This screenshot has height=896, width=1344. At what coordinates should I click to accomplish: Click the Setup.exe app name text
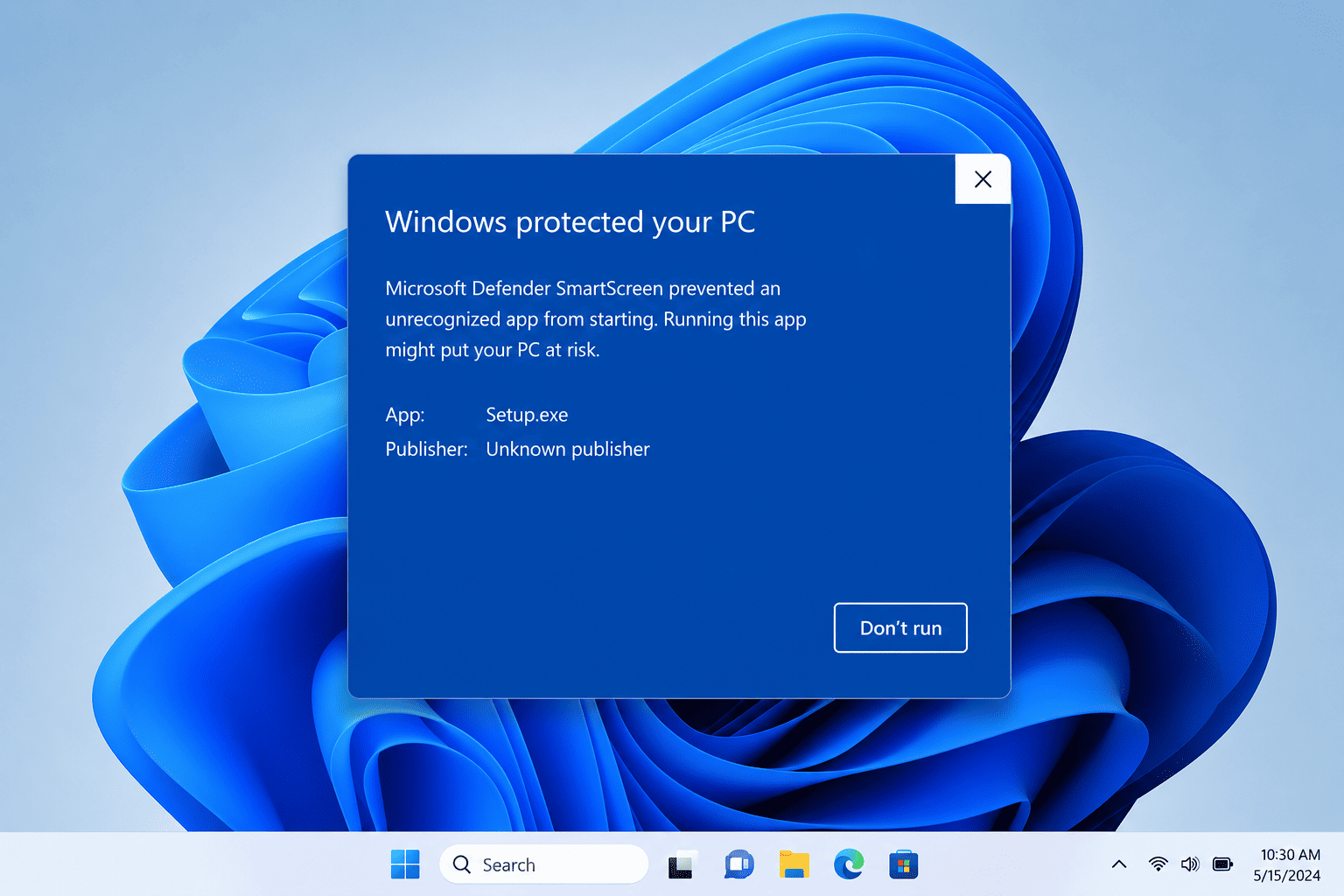(527, 415)
